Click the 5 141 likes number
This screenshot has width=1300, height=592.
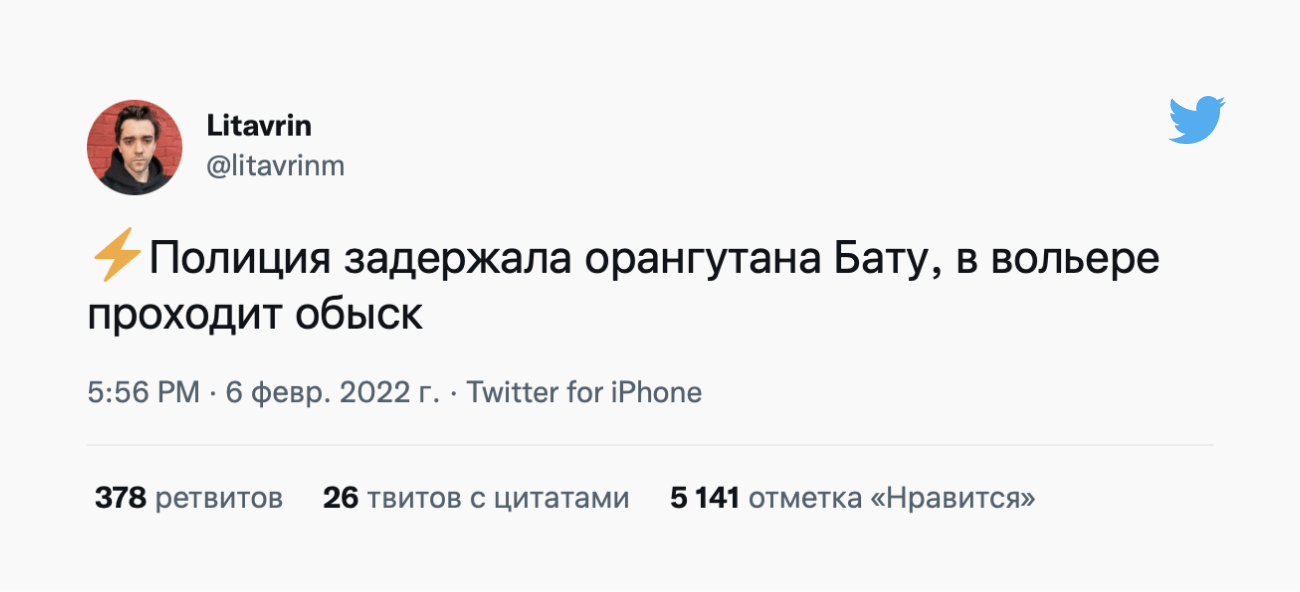point(704,498)
